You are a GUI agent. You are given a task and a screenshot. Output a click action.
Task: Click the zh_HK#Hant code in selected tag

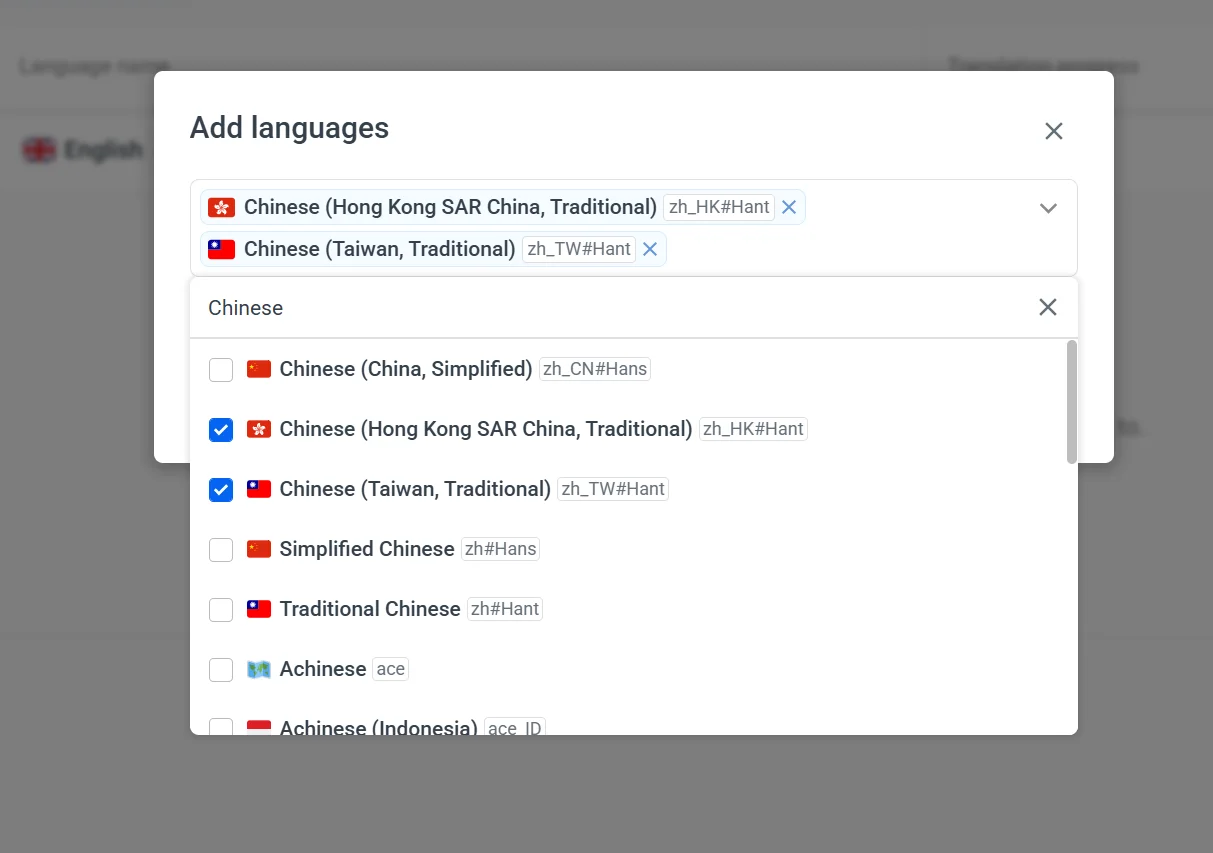click(719, 207)
